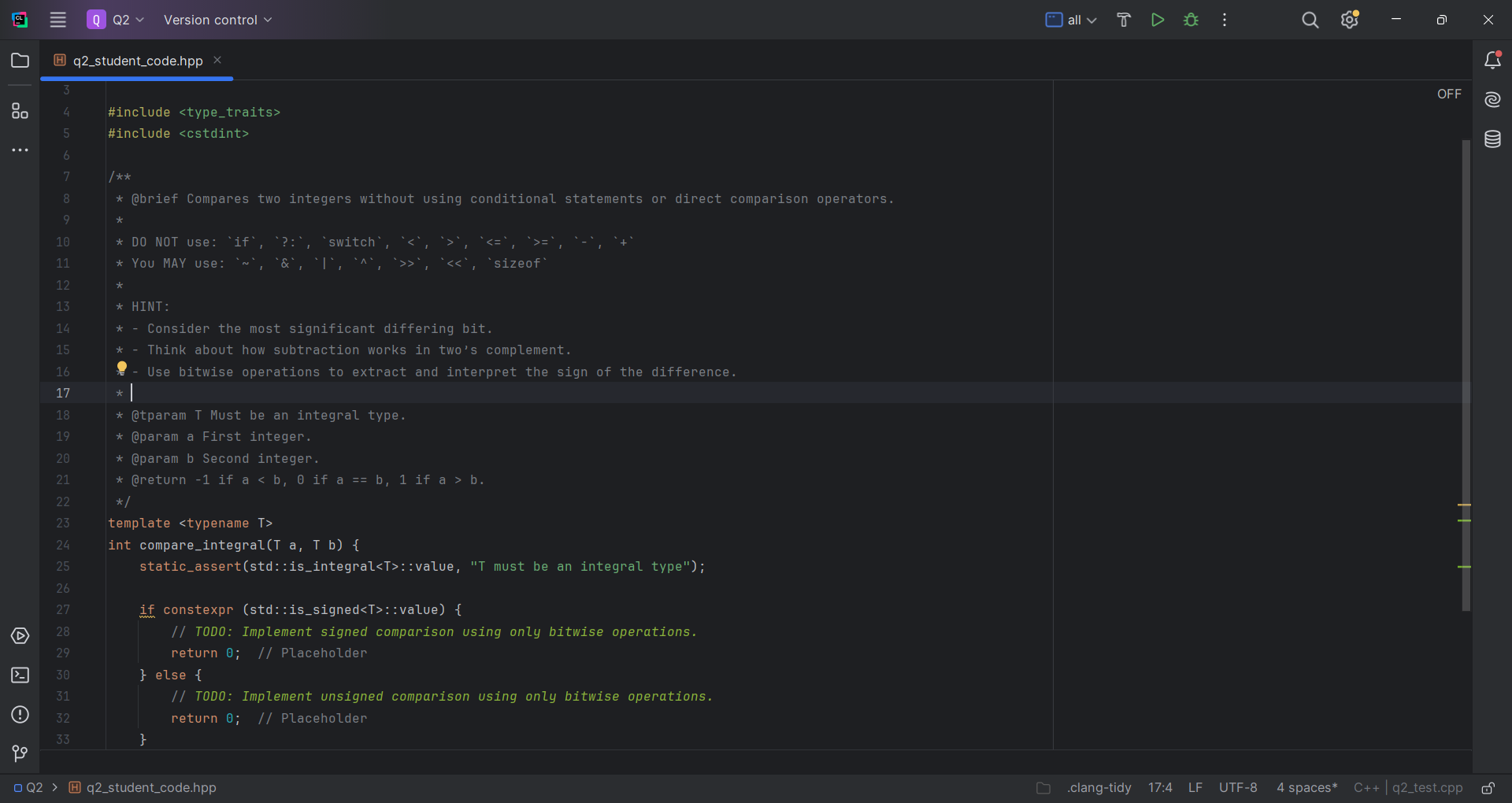Image resolution: width=1512 pixels, height=803 pixels.
Task: Open the Structure tool window
Action: (20, 111)
